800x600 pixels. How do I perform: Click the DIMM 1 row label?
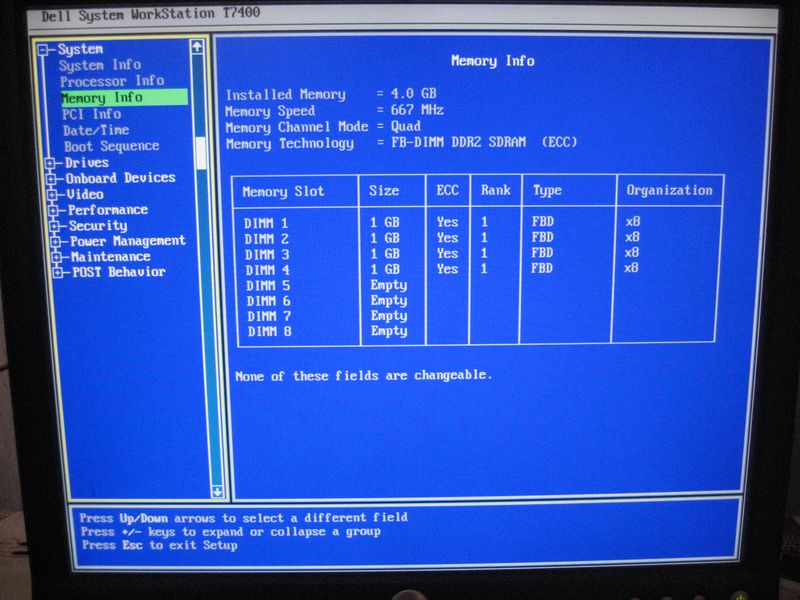click(x=266, y=223)
